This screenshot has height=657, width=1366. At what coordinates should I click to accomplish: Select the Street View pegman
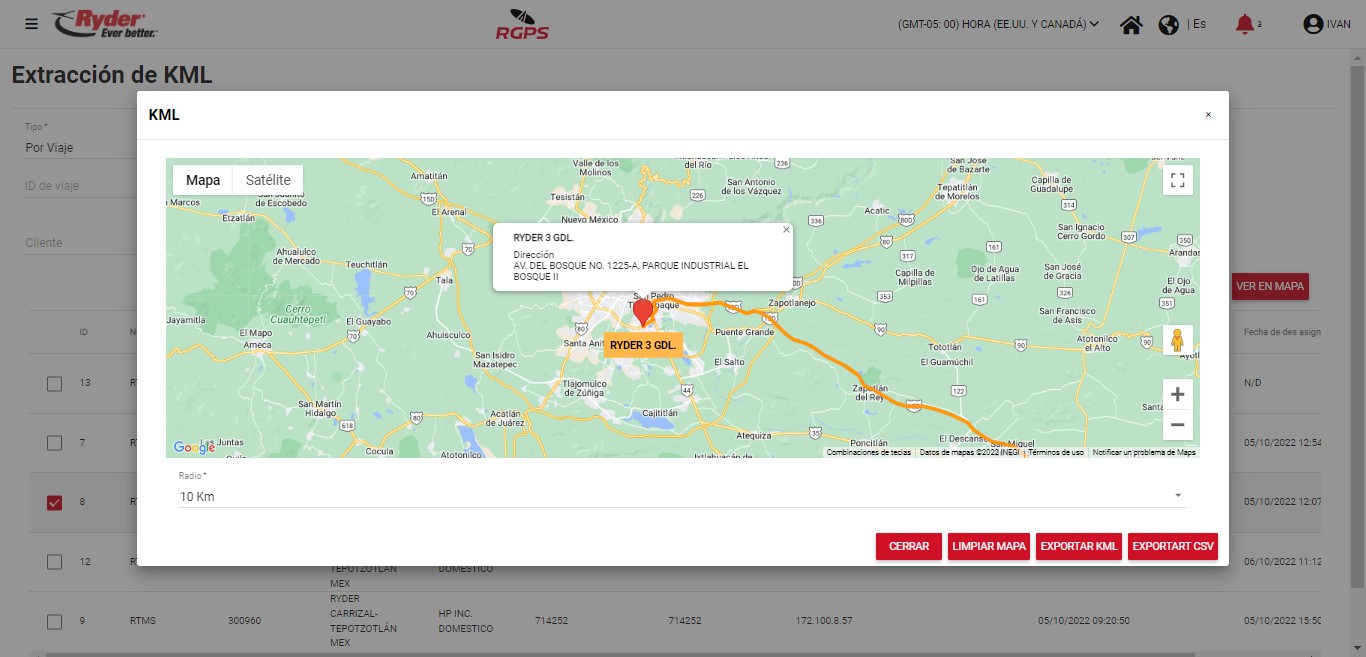coord(1177,340)
